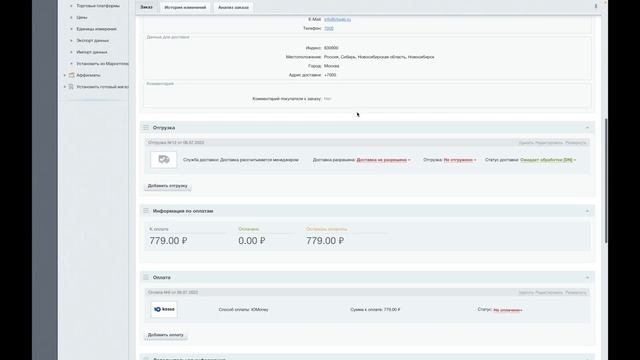Click the Отгрузка block drag handle icon
The width and height of the screenshot is (640, 360).
[146, 127]
